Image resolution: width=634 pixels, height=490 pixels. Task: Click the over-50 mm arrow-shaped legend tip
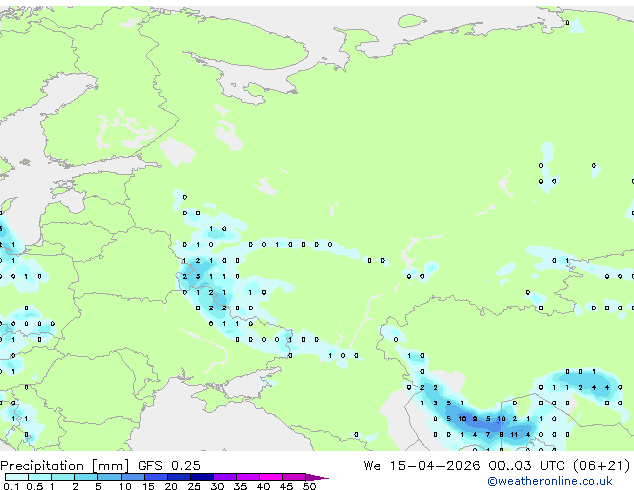tap(317, 477)
